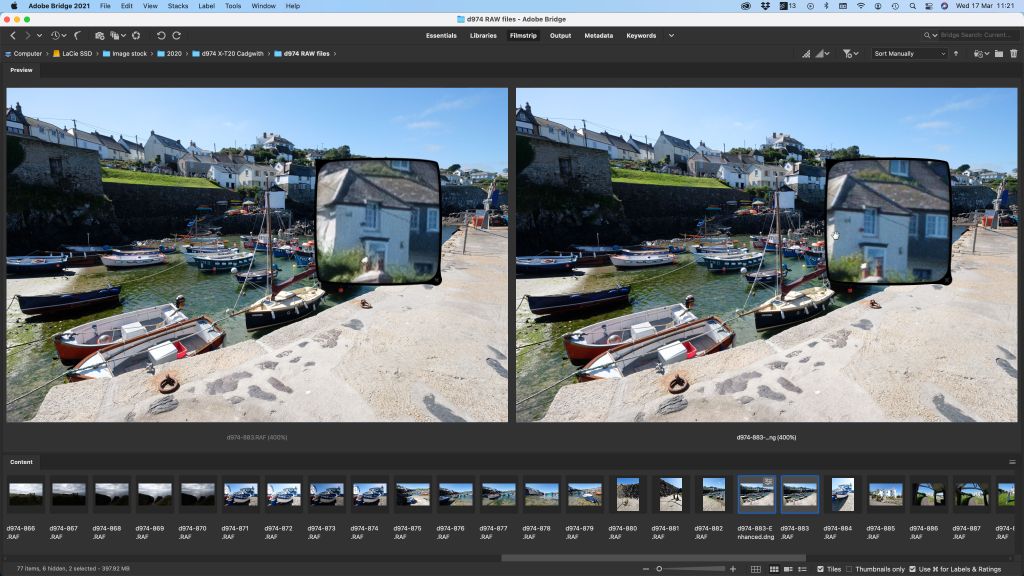This screenshot has width=1024, height=576.
Task: Click the Open in Camera Raw icon
Action: pyautogui.click(x=979, y=53)
